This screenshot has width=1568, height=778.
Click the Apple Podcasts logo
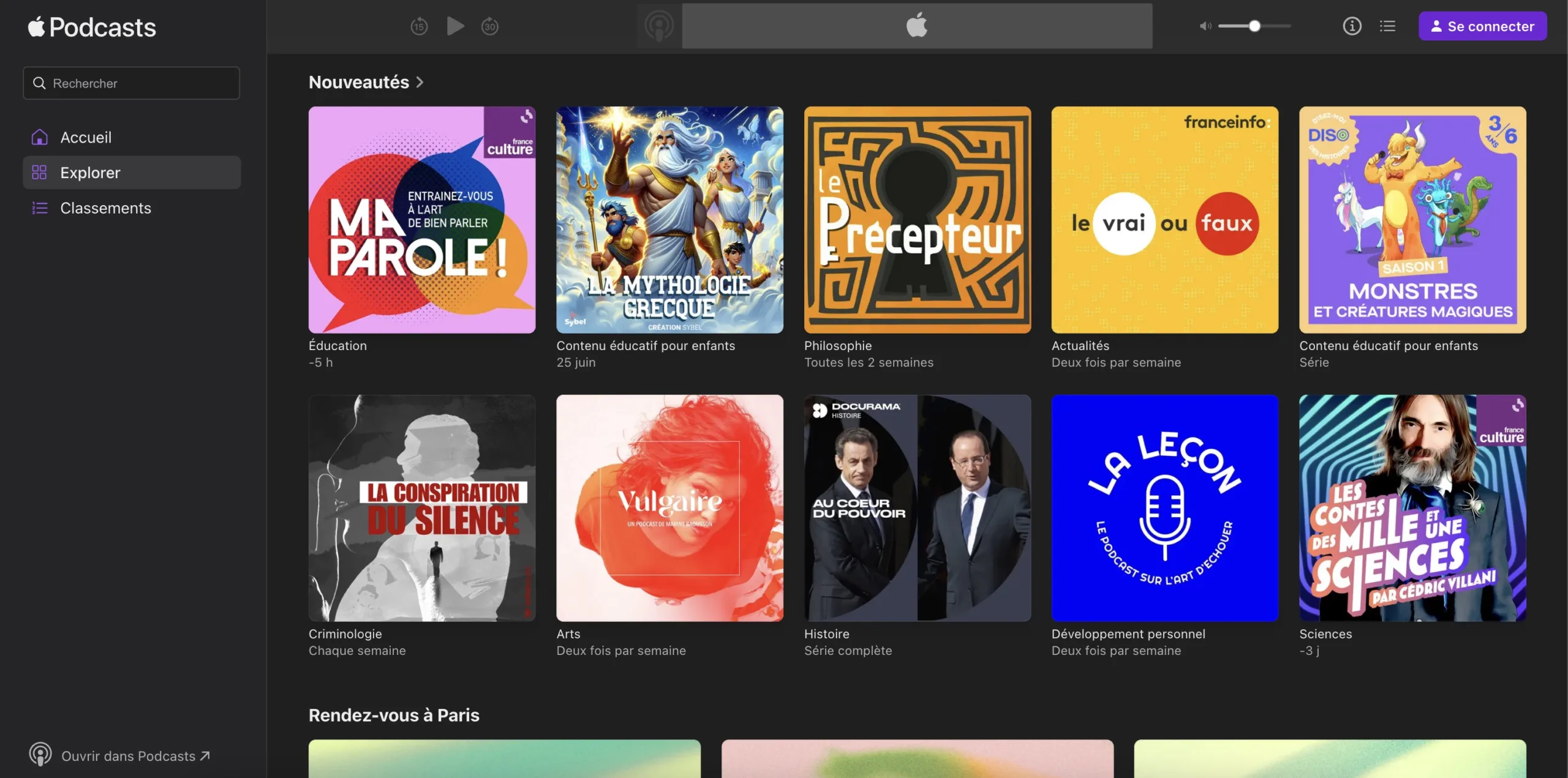coord(92,27)
